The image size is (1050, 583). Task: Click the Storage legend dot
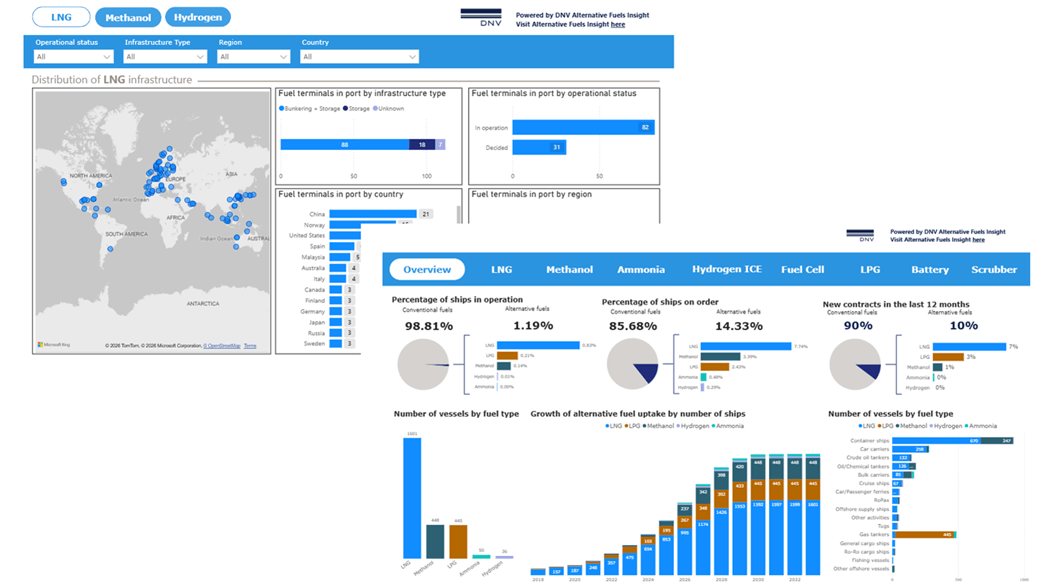pyautogui.click(x=346, y=108)
